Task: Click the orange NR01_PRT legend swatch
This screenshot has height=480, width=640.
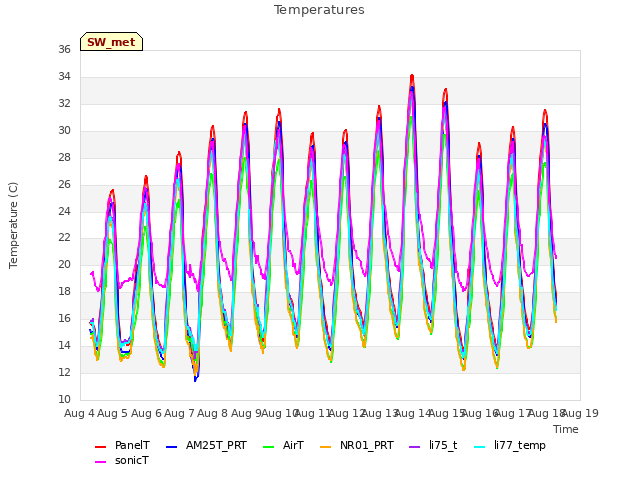Action: pos(325,447)
